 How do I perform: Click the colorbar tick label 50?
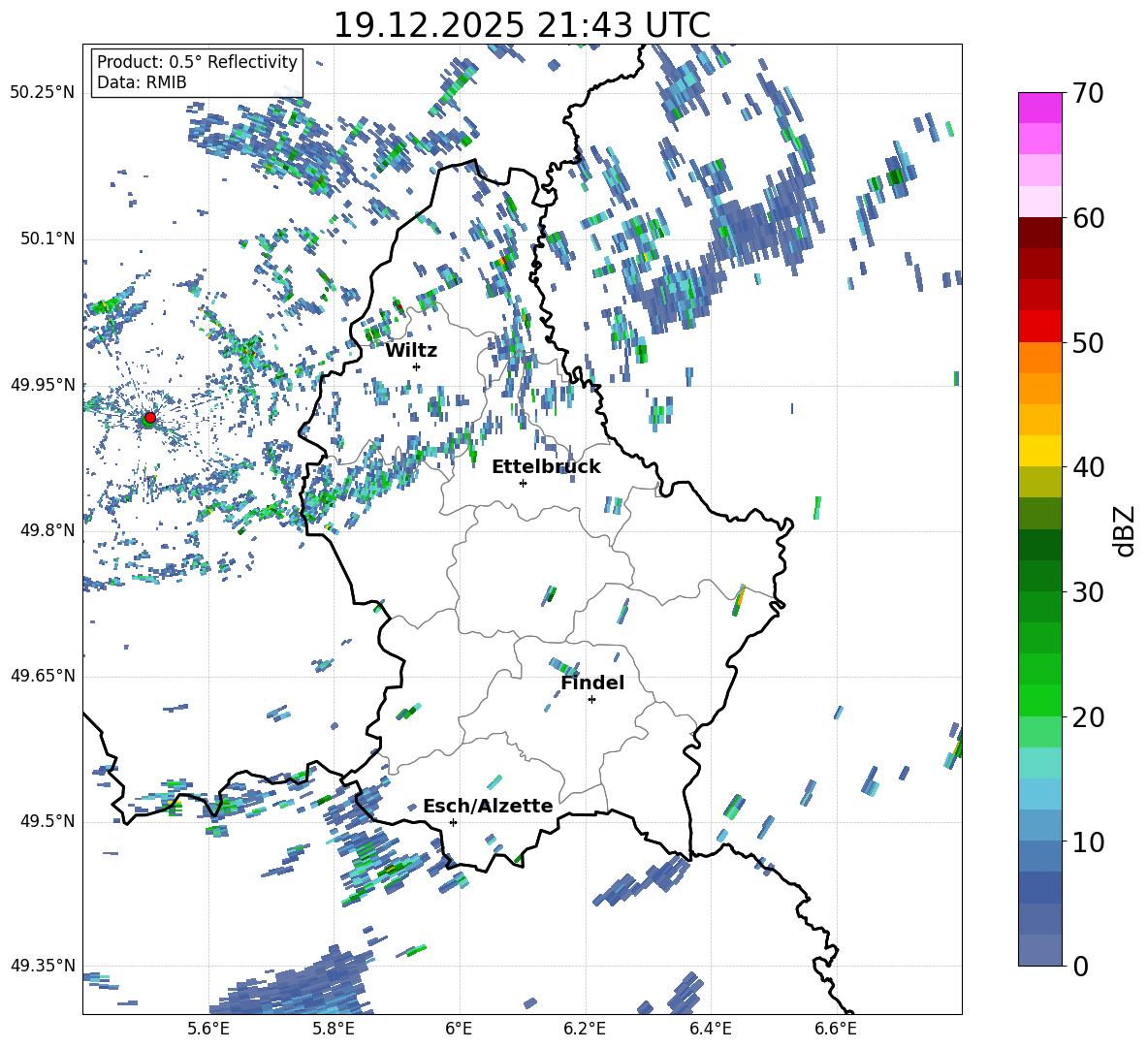(x=1088, y=342)
